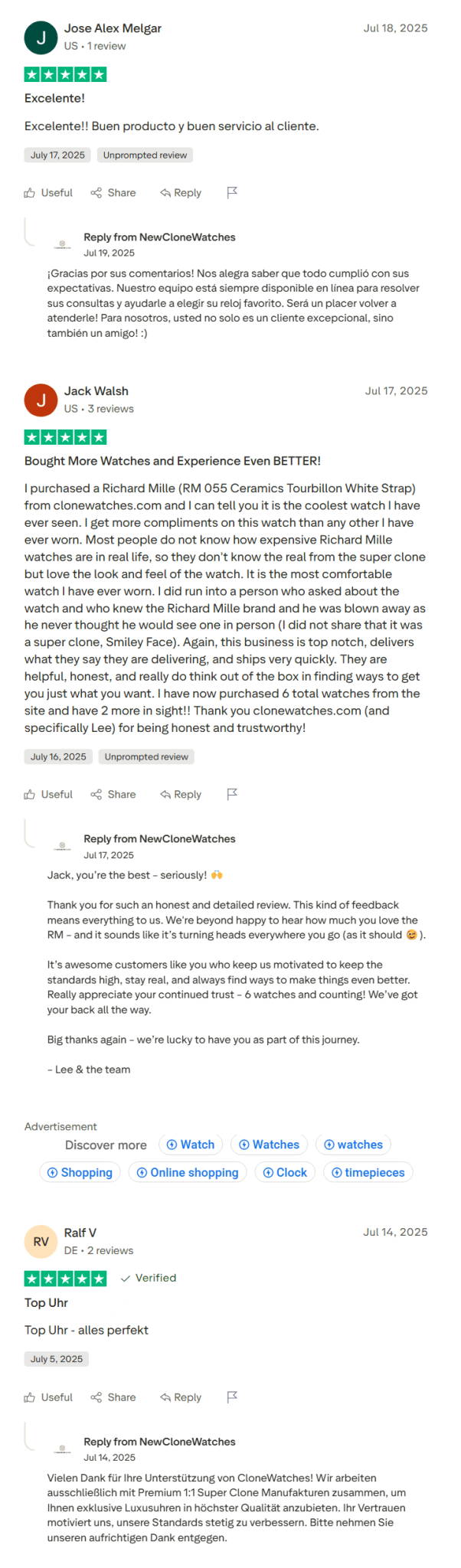
Task: Click the thumbs-up icon under Jose's review
Action: (x=30, y=192)
